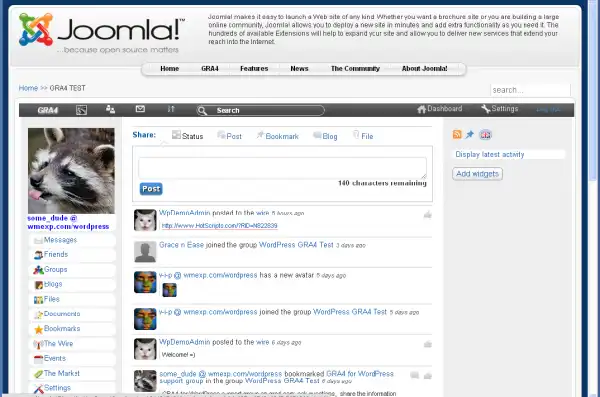Open The Wire in the sidebar

pos(72,344)
